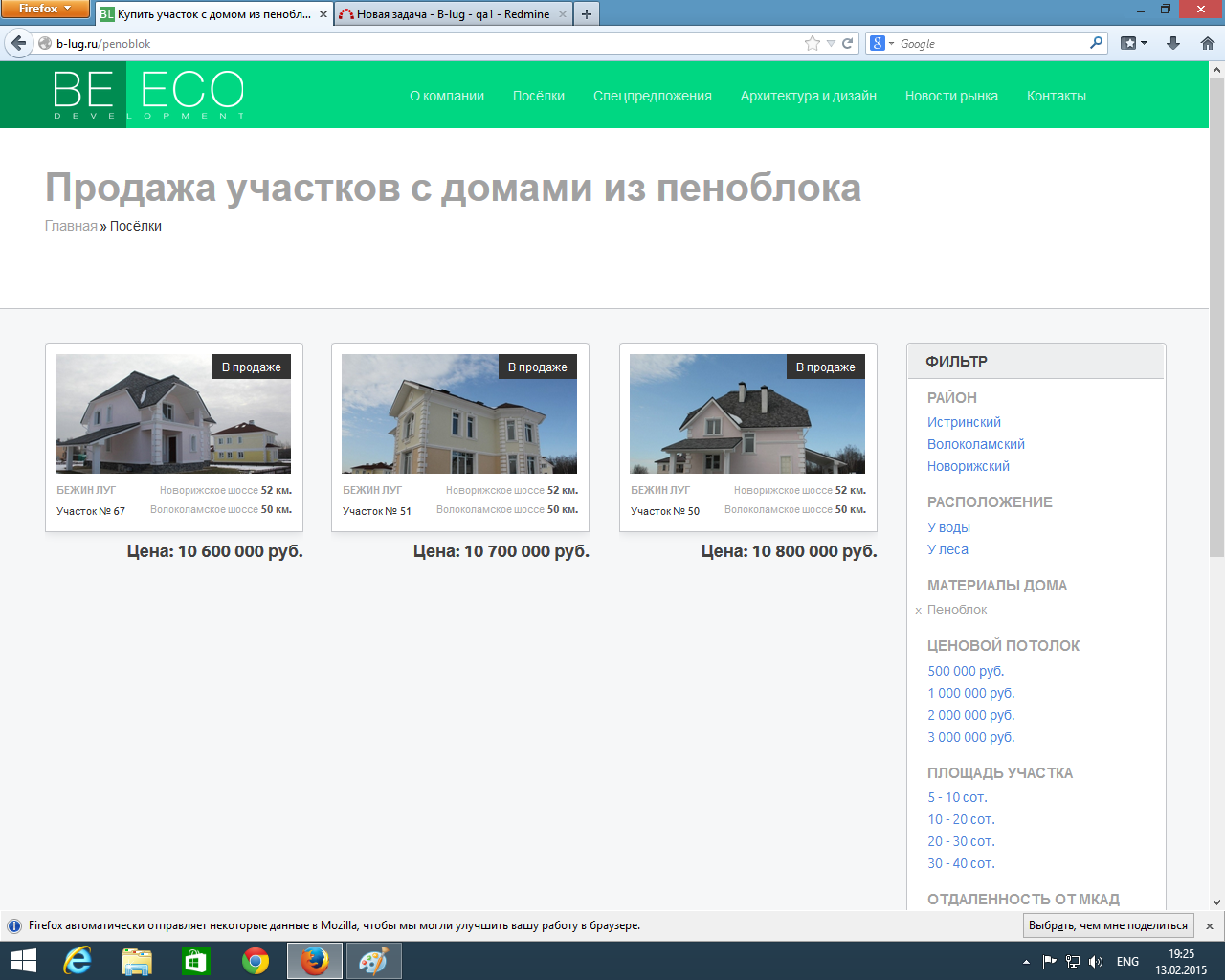Screen dimensions: 1225x980
Task: Click the Выбрать, чем мне поделиться button
Action: pyautogui.click(x=1107, y=925)
